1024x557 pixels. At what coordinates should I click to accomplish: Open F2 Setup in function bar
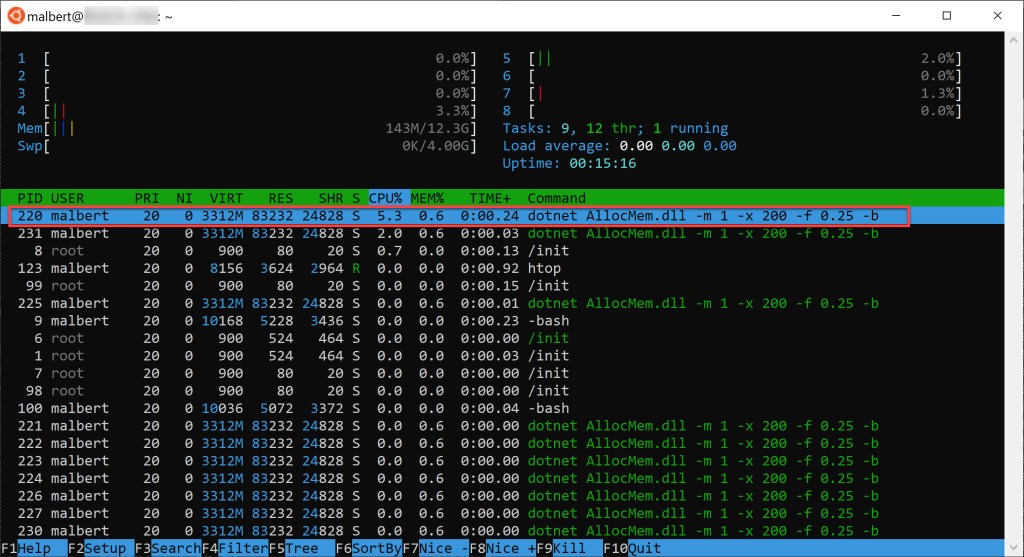coord(100,548)
